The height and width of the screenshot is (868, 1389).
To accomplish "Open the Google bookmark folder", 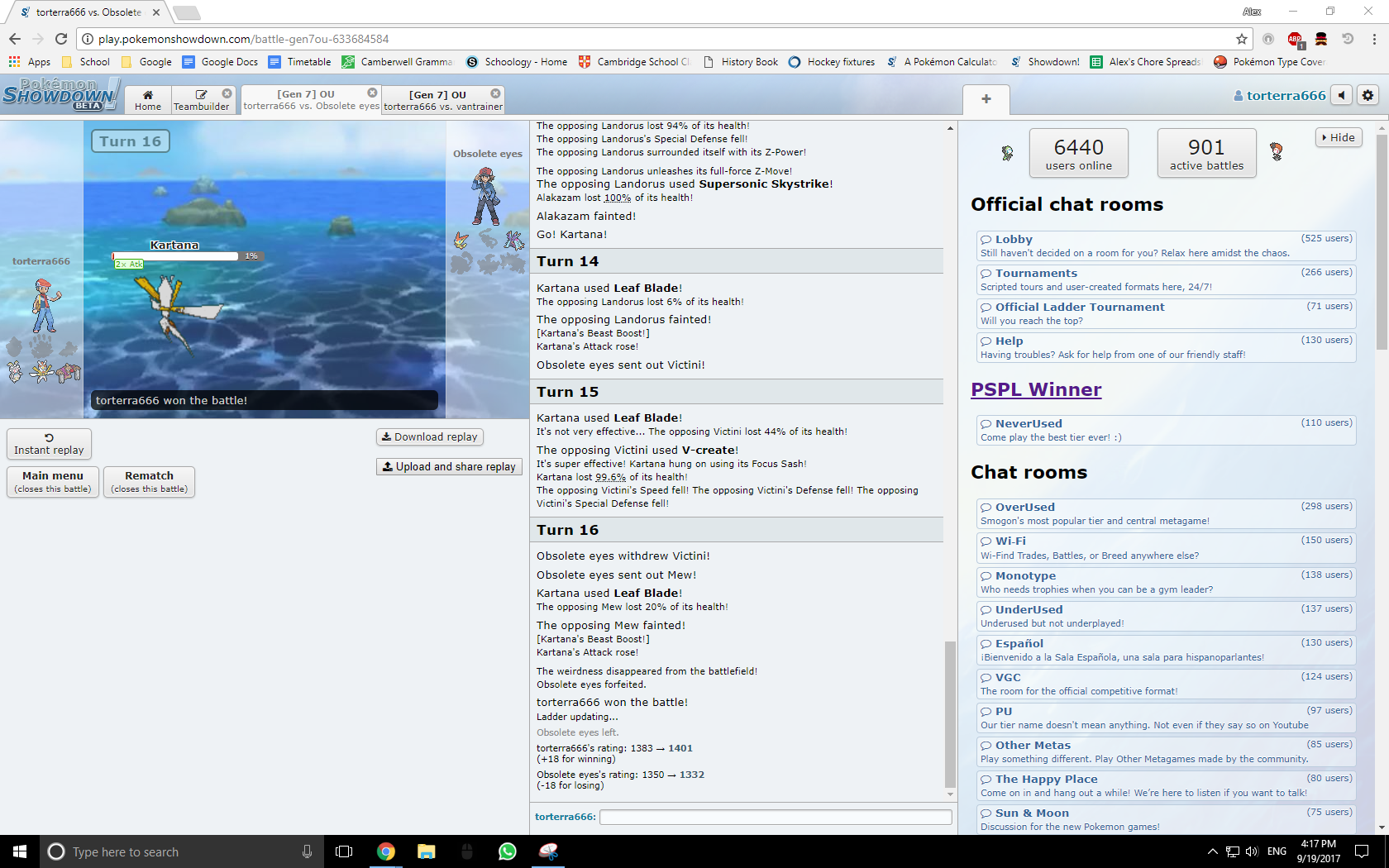I will [x=146, y=62].
